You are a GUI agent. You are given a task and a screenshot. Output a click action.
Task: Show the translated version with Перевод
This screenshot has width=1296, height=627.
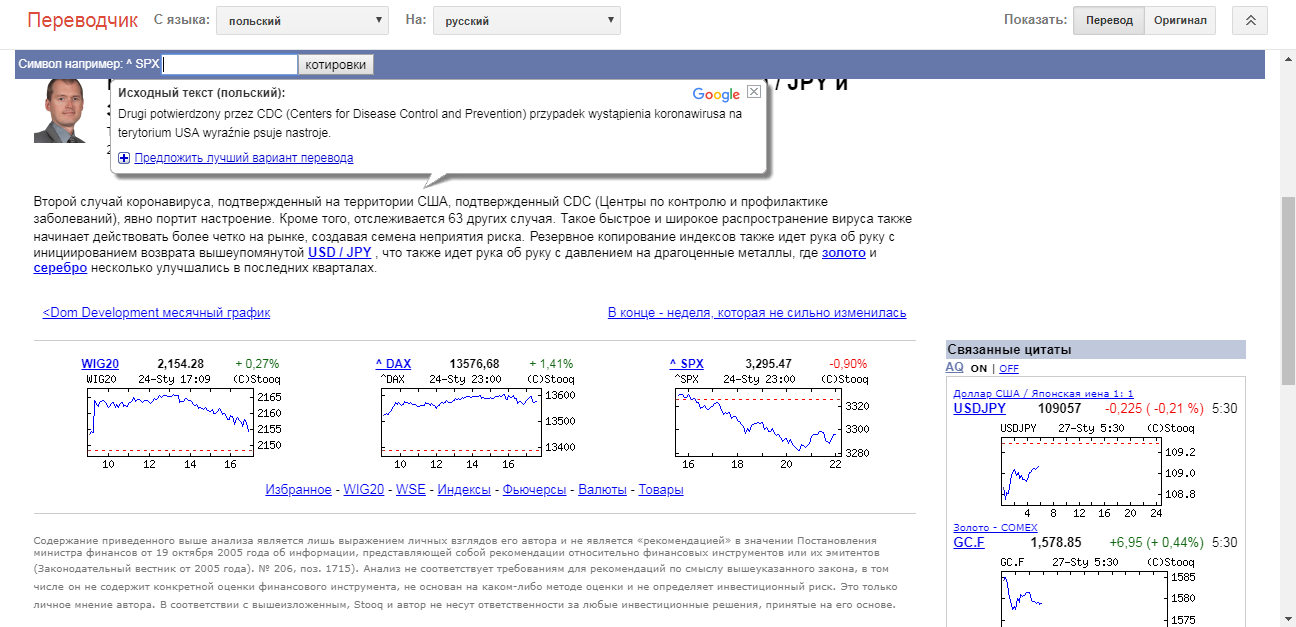(1109, 21)
